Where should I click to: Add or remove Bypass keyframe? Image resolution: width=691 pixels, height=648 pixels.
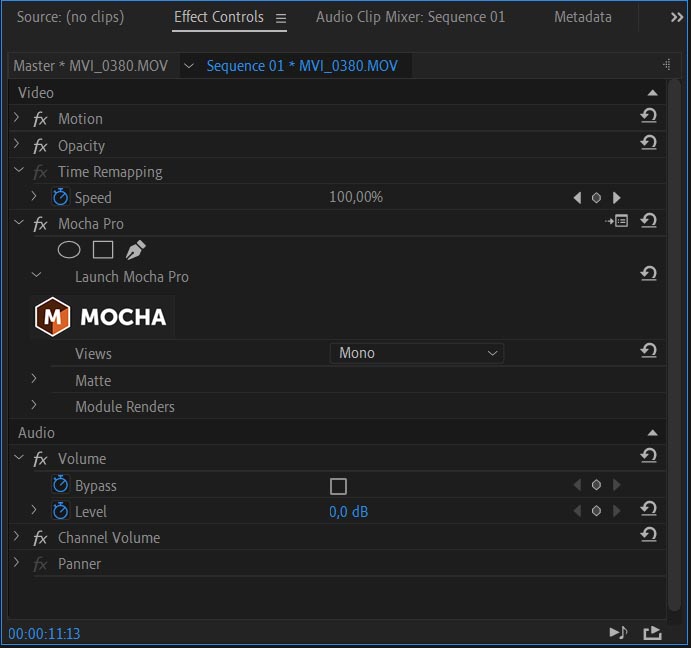tap(596, 485)
